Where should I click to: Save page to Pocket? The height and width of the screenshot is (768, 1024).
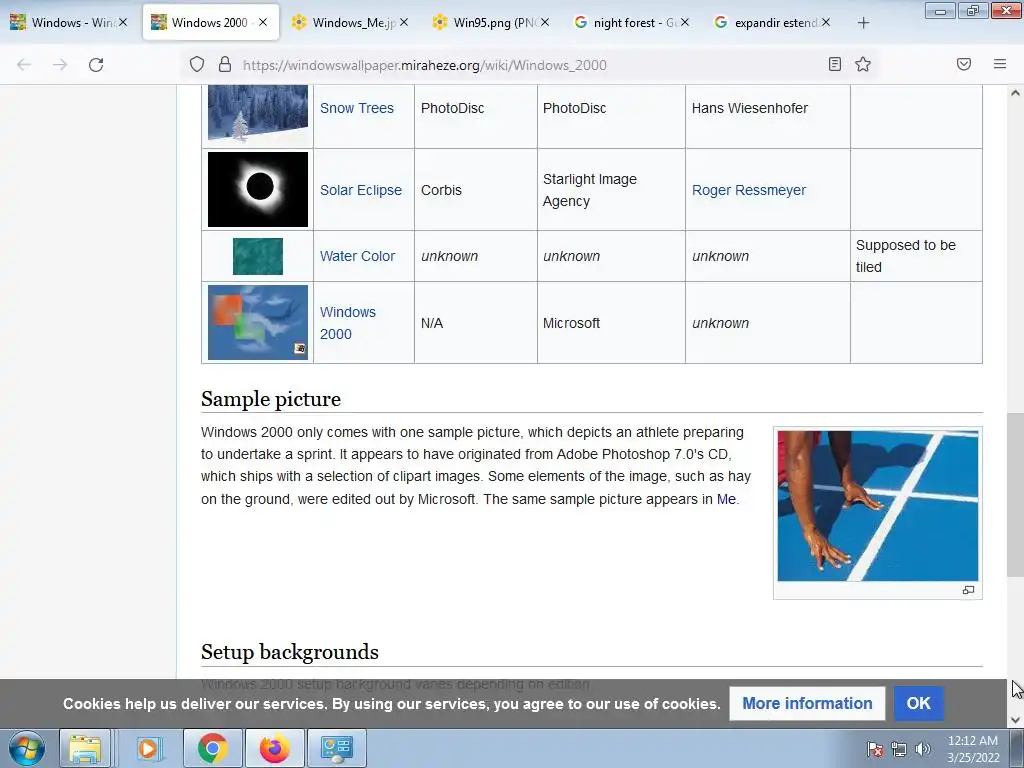(964, 64)
